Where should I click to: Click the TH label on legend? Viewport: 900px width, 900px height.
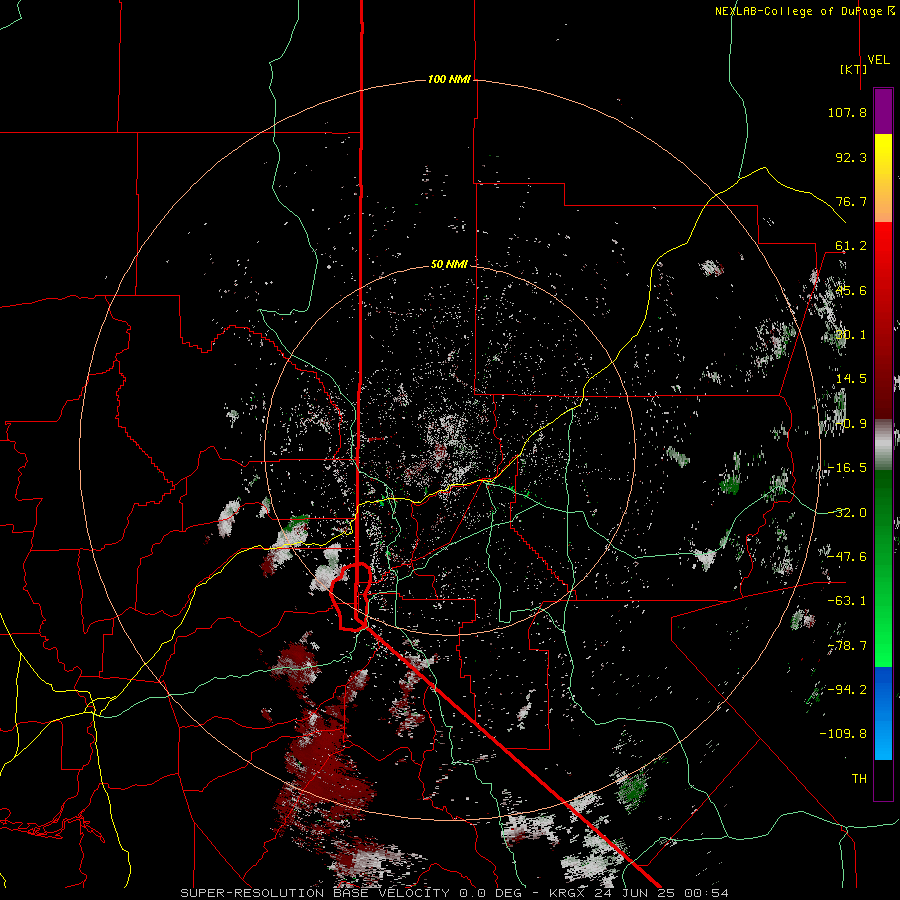click(x=859, y=778)
